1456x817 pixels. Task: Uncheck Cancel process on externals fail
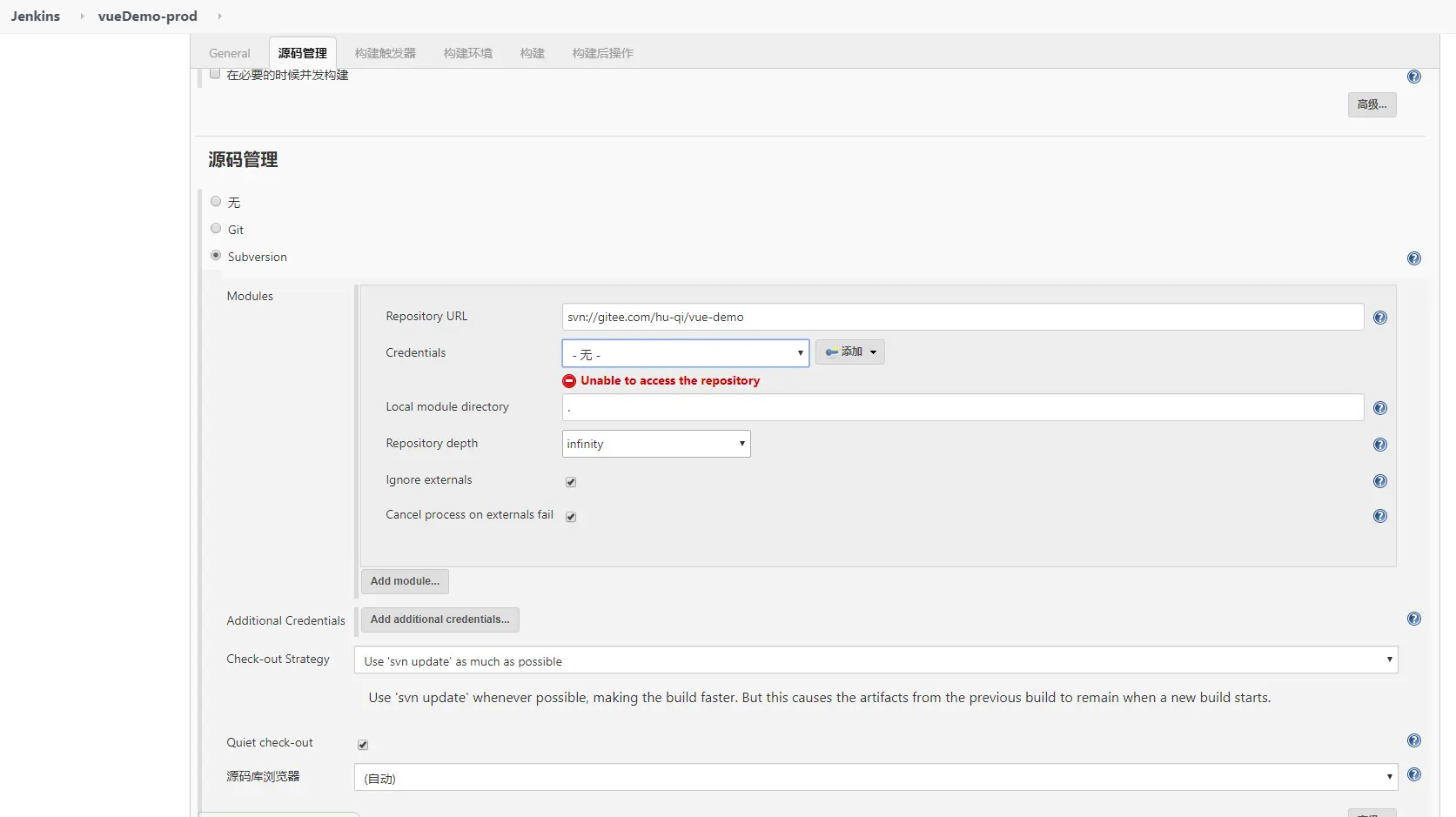click(571, 517)
